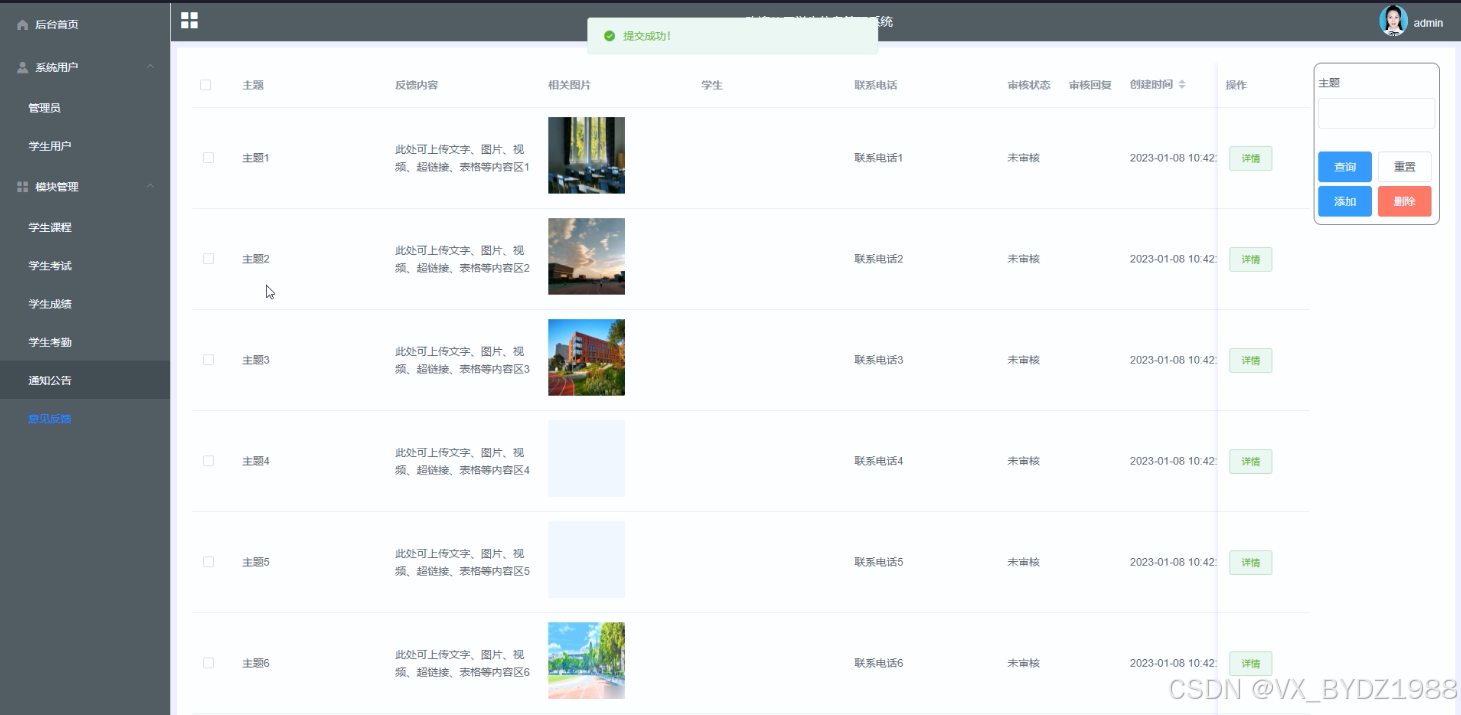Check the checkbox for 主题2 row
The height and width of the screenshot is (715, 1461).
(x=208, y=259)
